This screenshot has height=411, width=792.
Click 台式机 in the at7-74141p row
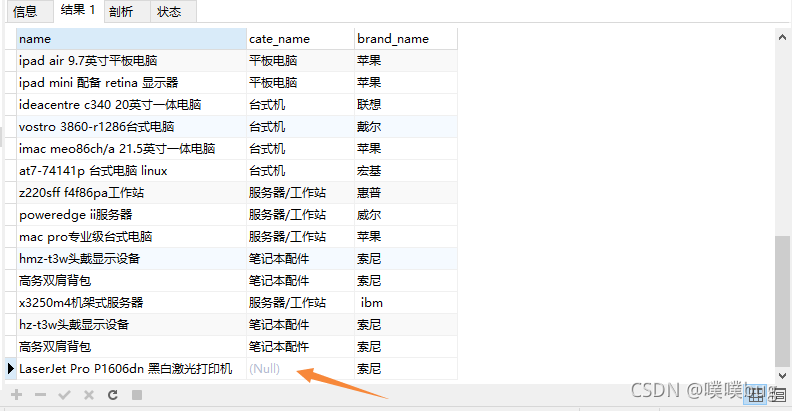coord(301,171)
